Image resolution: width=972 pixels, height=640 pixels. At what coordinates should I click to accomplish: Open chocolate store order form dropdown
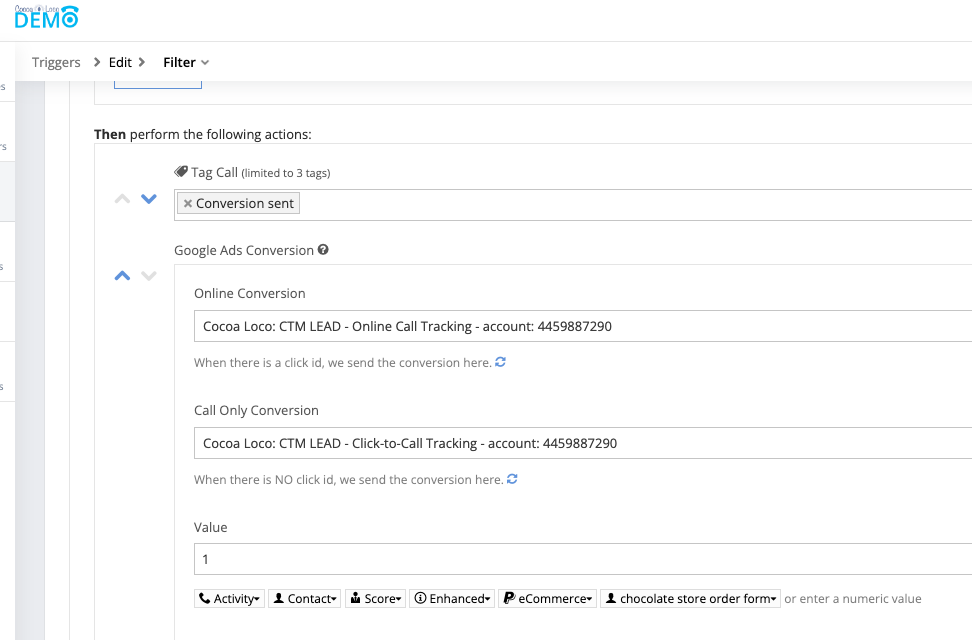point(690,599)
